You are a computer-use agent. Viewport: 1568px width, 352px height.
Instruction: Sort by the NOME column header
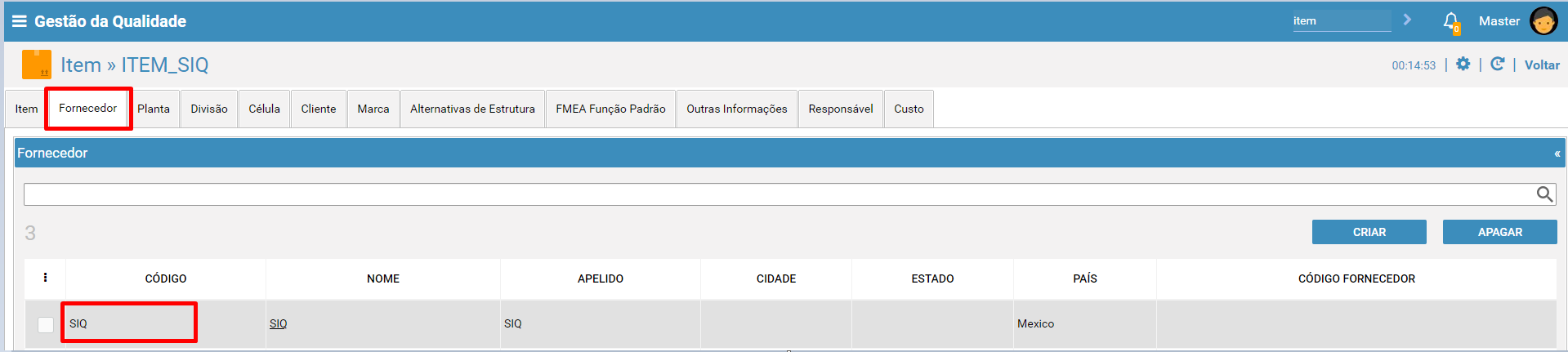point(383,278)
